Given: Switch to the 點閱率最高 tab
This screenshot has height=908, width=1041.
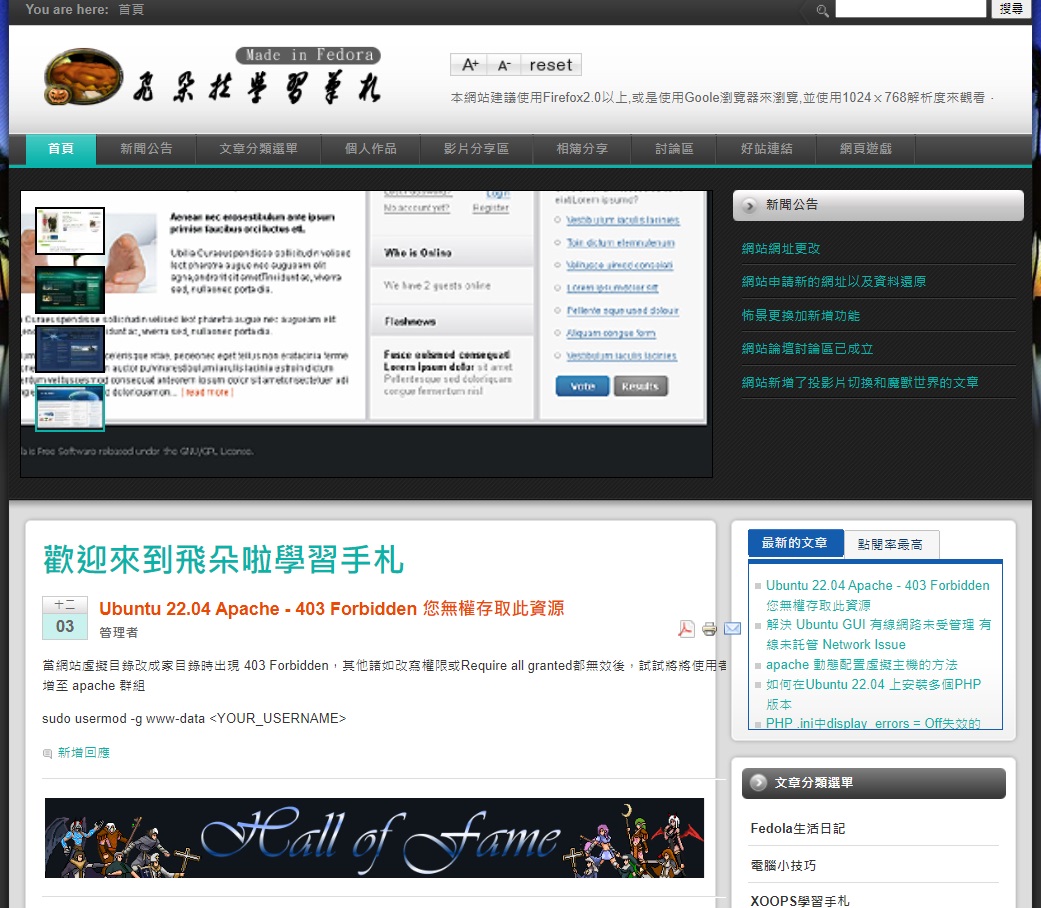Looking at the screenshot, I should click(891, 544).
